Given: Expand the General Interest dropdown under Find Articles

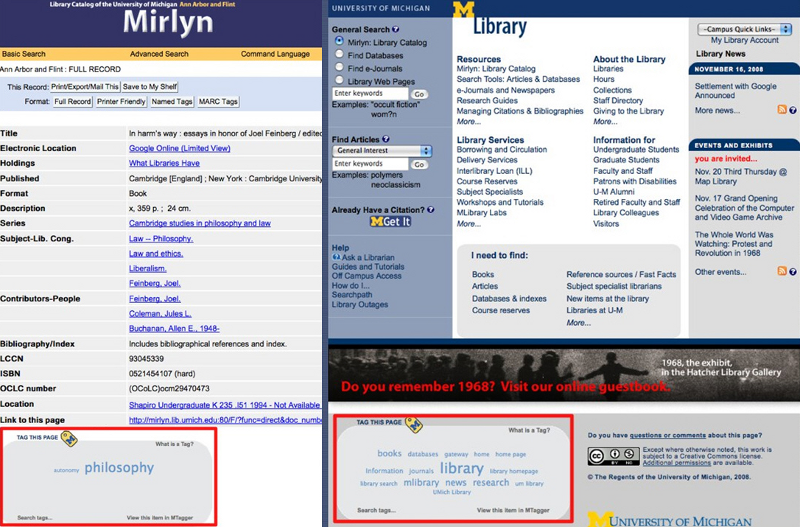Looking at the screenshot, I should click(381, 150).
